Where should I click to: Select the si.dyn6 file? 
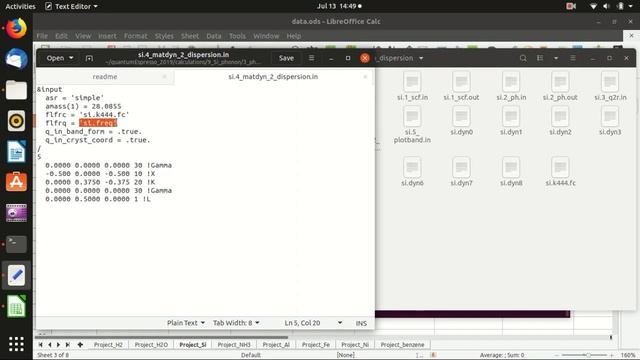[412, 172]
